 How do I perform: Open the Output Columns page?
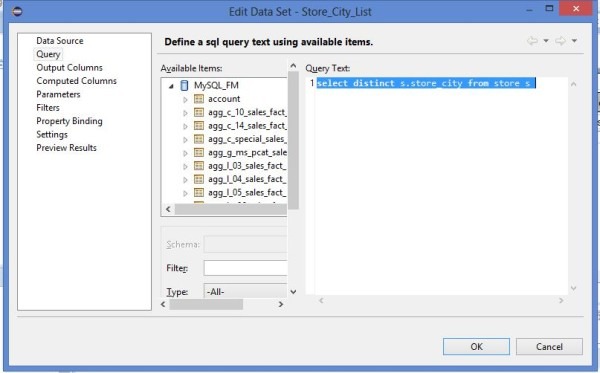point(70,67)
